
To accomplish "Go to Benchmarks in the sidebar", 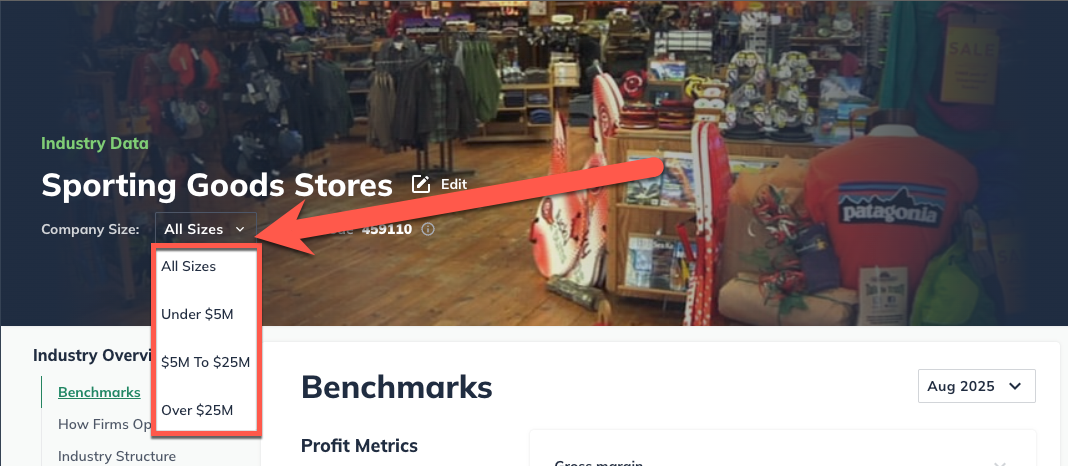I will coord(99,392).
